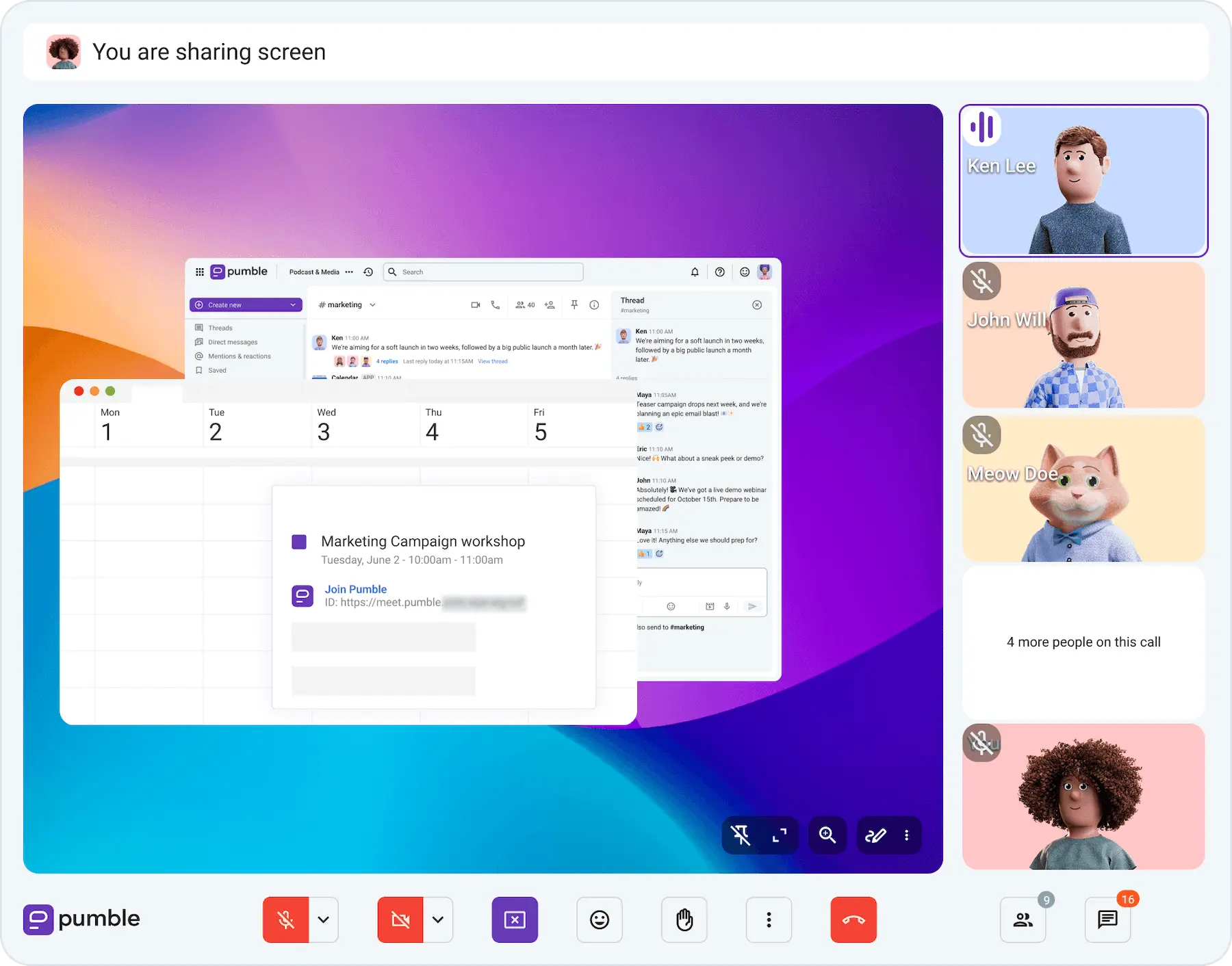Open more call options in the bottom bar
Screen dimensions: 1232x966
769,919
